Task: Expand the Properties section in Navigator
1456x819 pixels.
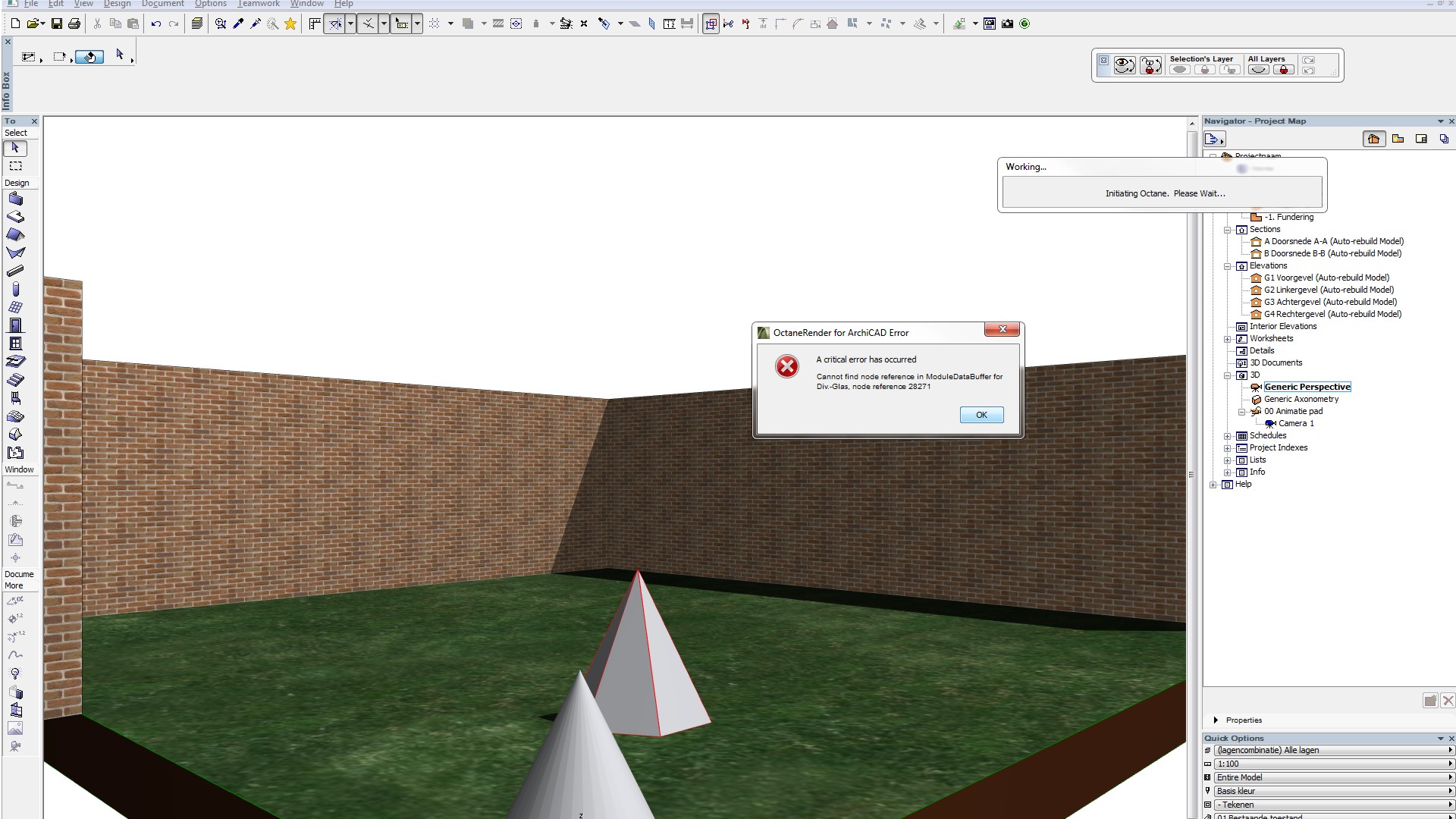Action: (1216, 720)
